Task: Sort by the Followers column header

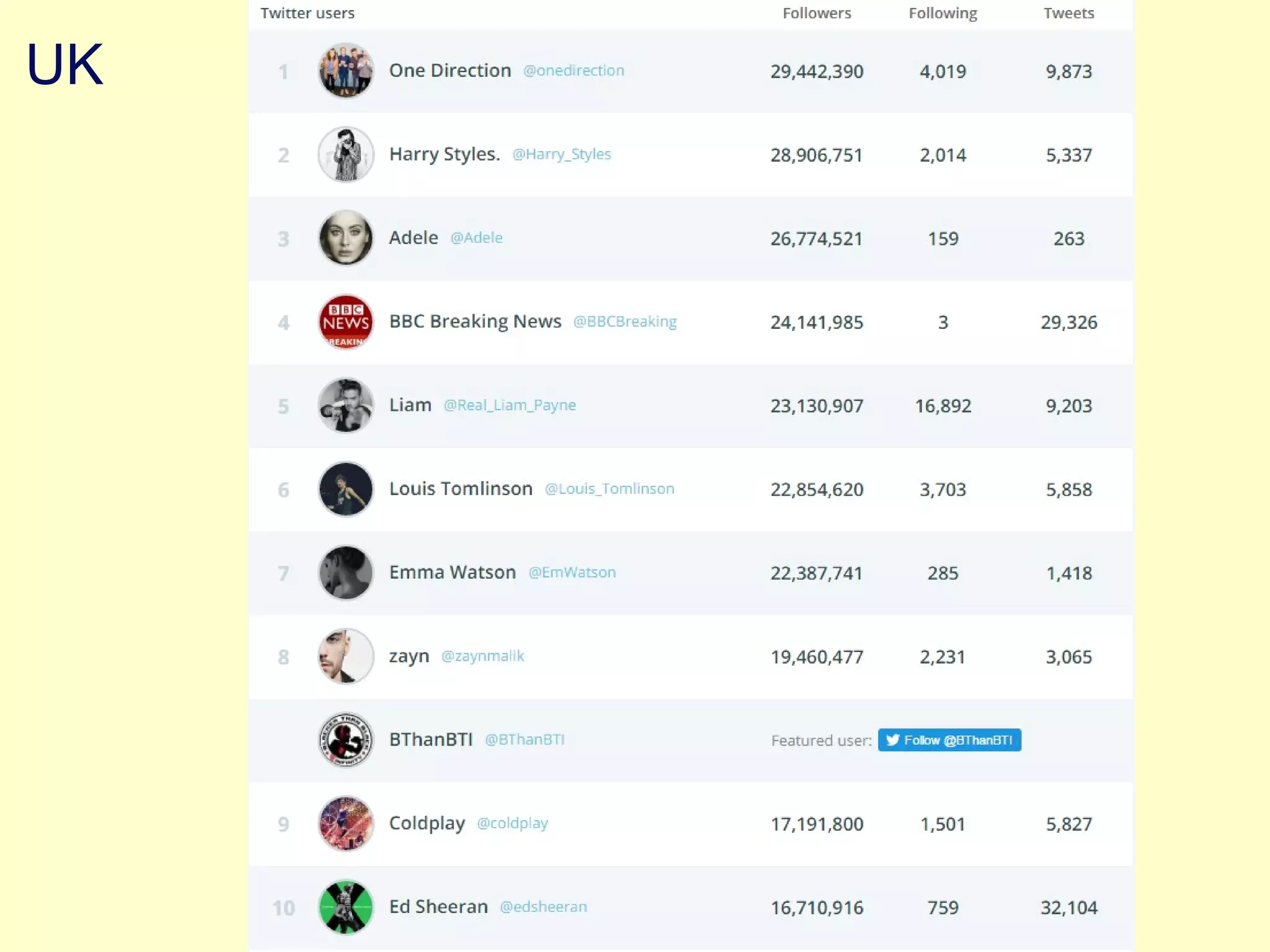Action: click(817, 13)
